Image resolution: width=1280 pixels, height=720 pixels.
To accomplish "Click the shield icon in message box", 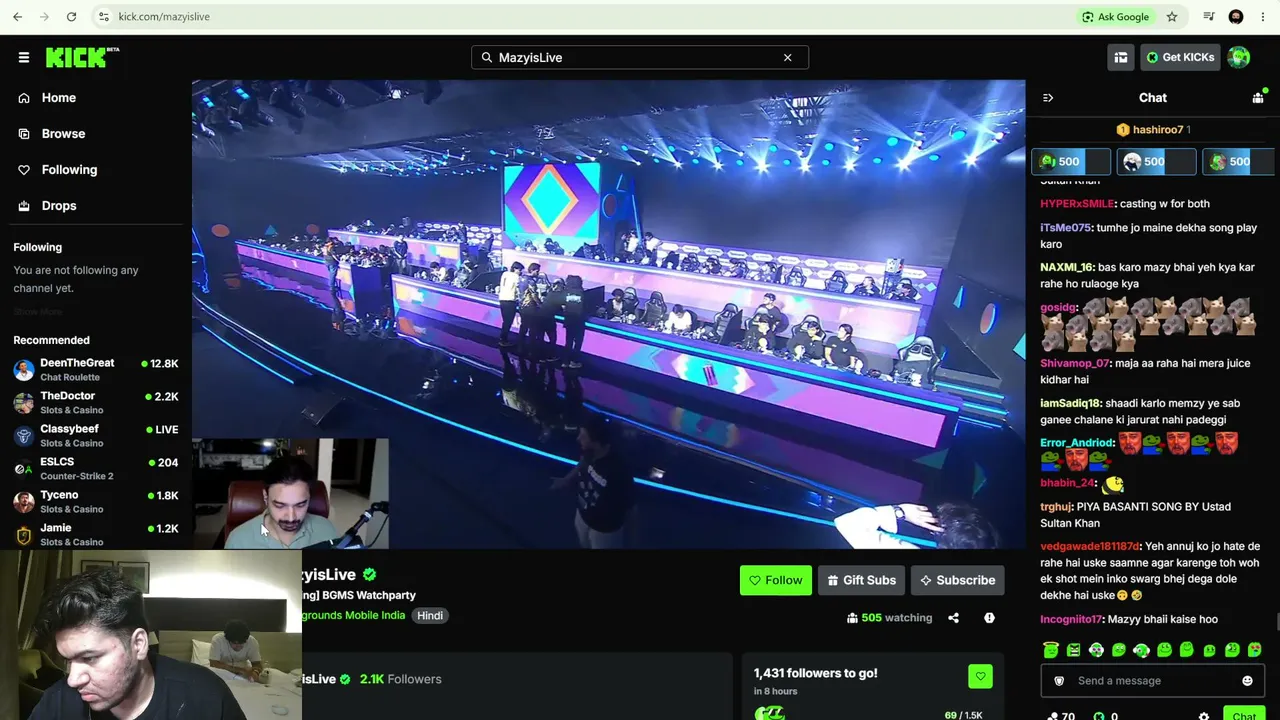I will pyautogui.click(x=1059, y=681).
